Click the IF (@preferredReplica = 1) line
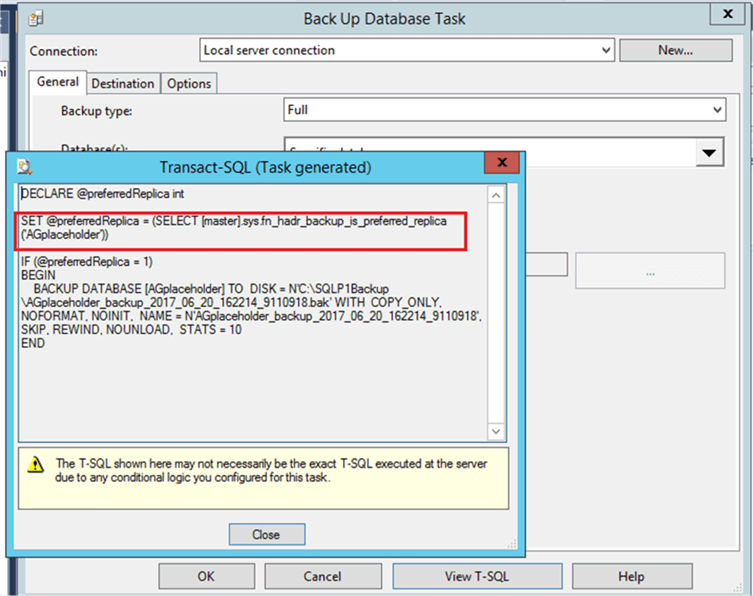Image resolution: width=753 pixels, height=596 pixels. pos(87,262)
